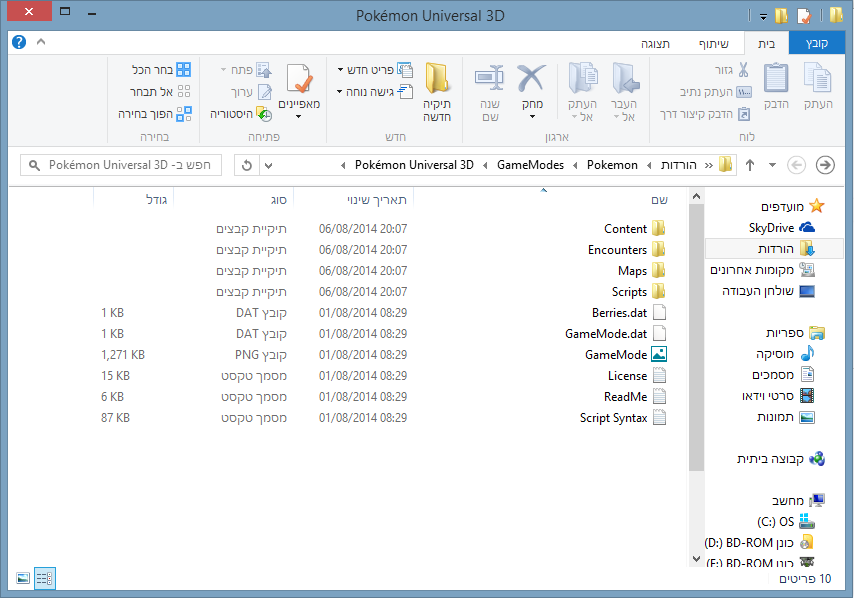
Task: Select the Content folder
Action: (x=635, y=229)
